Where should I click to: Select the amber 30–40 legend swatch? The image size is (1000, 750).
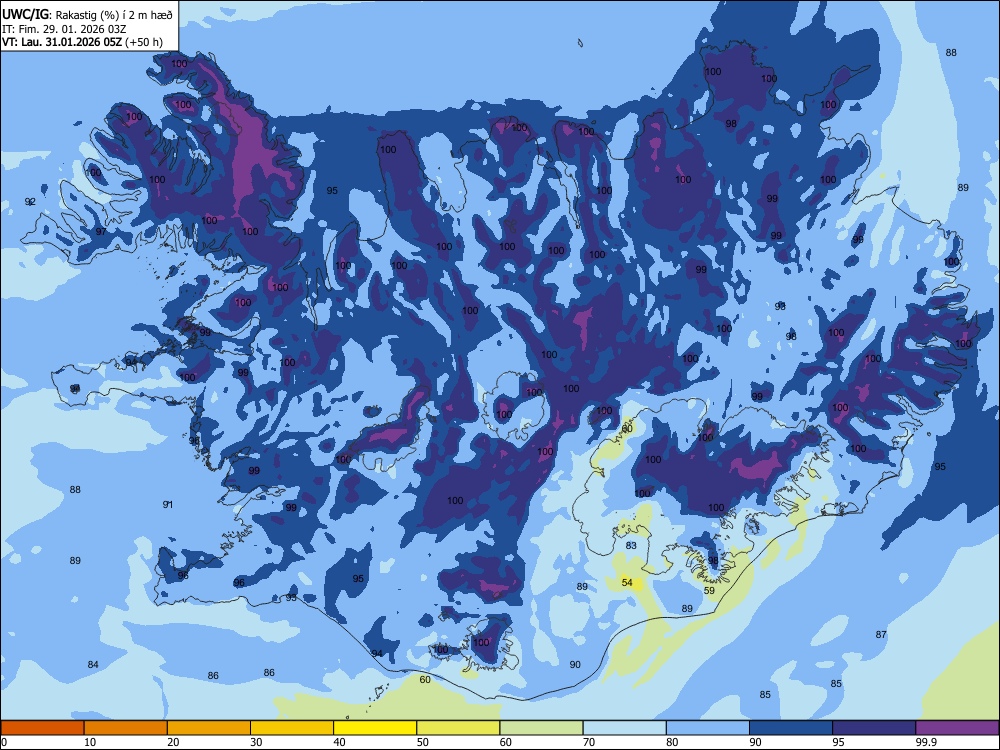pos(292,728)
